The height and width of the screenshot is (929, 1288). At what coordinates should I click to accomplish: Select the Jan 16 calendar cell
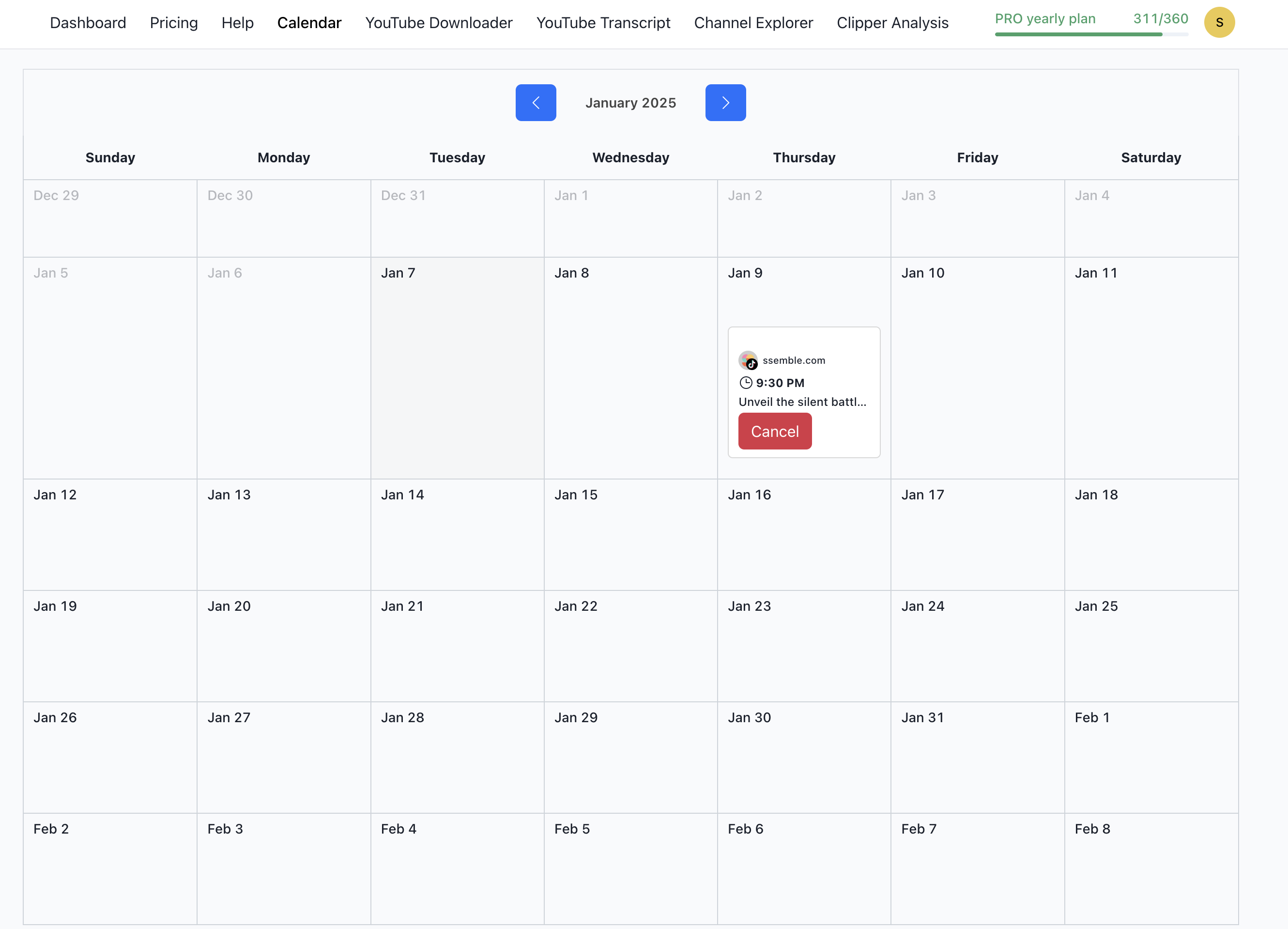tap(804, 534)
